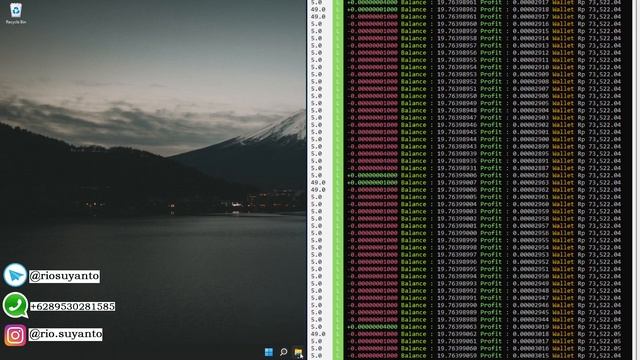This screenshot has height=360, width=640.
Task: Click profit value 0.00003015
Action: [x=531, y=356]
